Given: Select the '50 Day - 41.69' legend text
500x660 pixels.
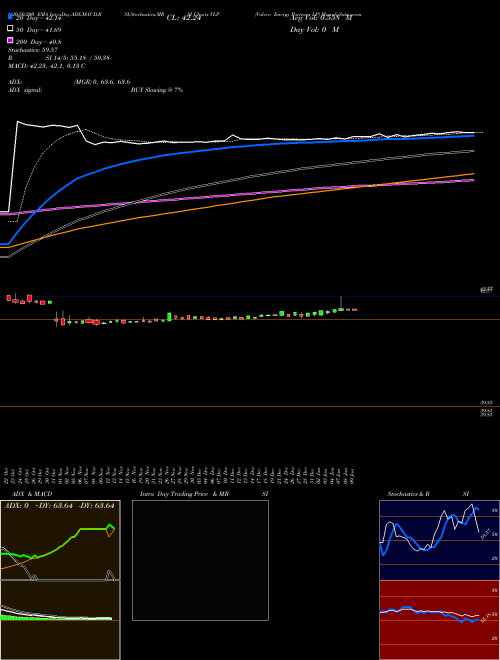Looking at the screenshot, I should click(39, 30).
